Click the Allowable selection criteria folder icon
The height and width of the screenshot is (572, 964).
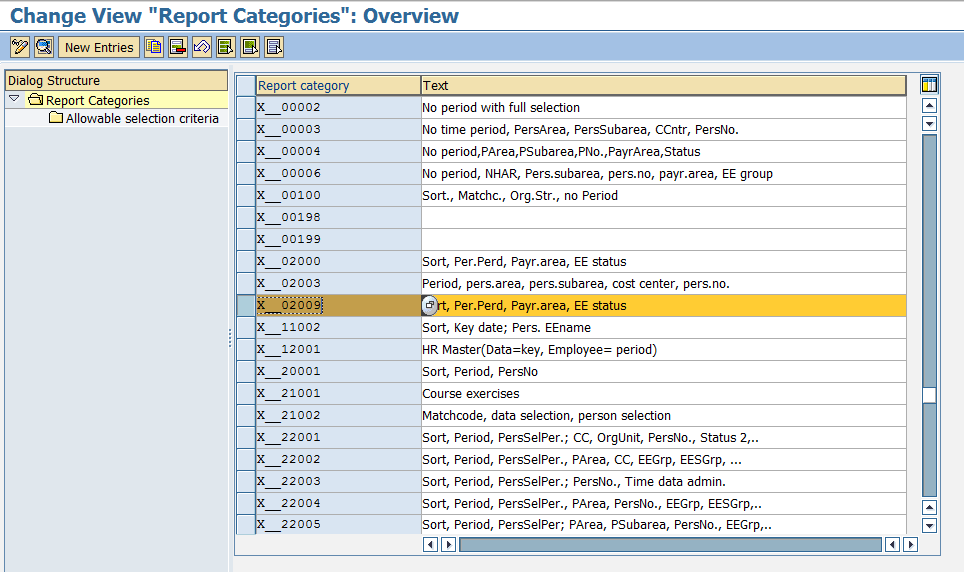pyautogui.click(x=56, y=117)
